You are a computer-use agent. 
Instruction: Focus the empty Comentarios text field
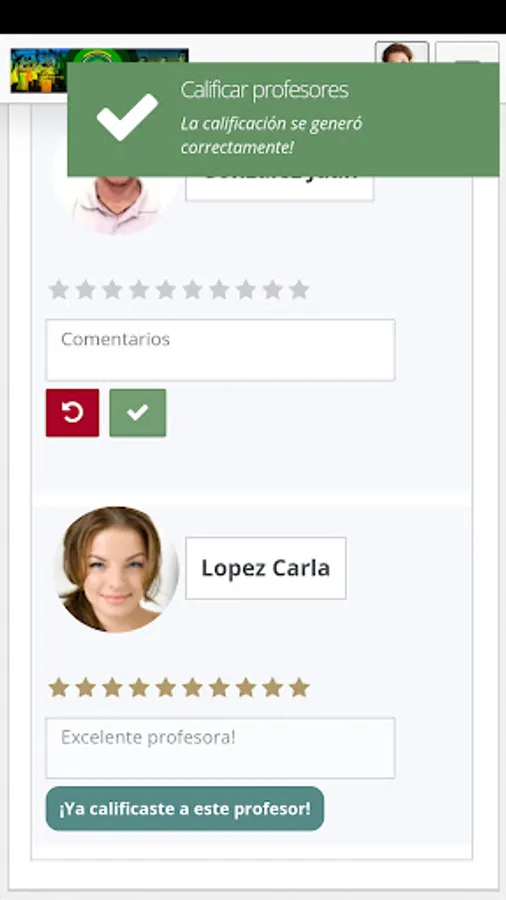(220, 350)
